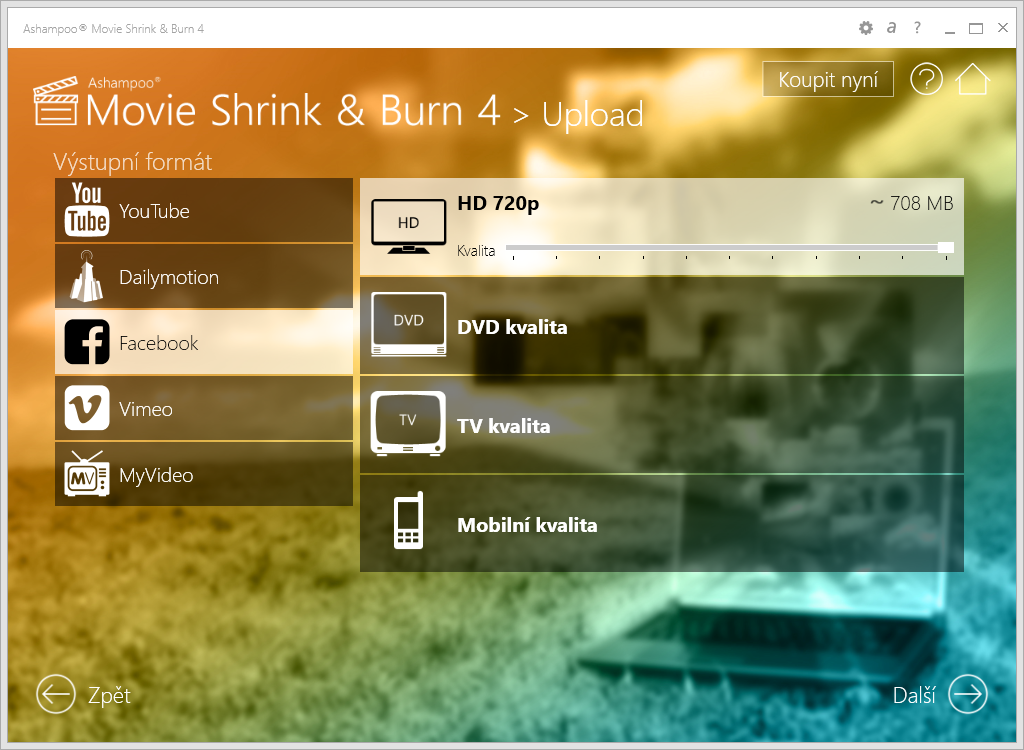Click middle of Kvalita slider track

pyautogui.click(x=729, y=248)
